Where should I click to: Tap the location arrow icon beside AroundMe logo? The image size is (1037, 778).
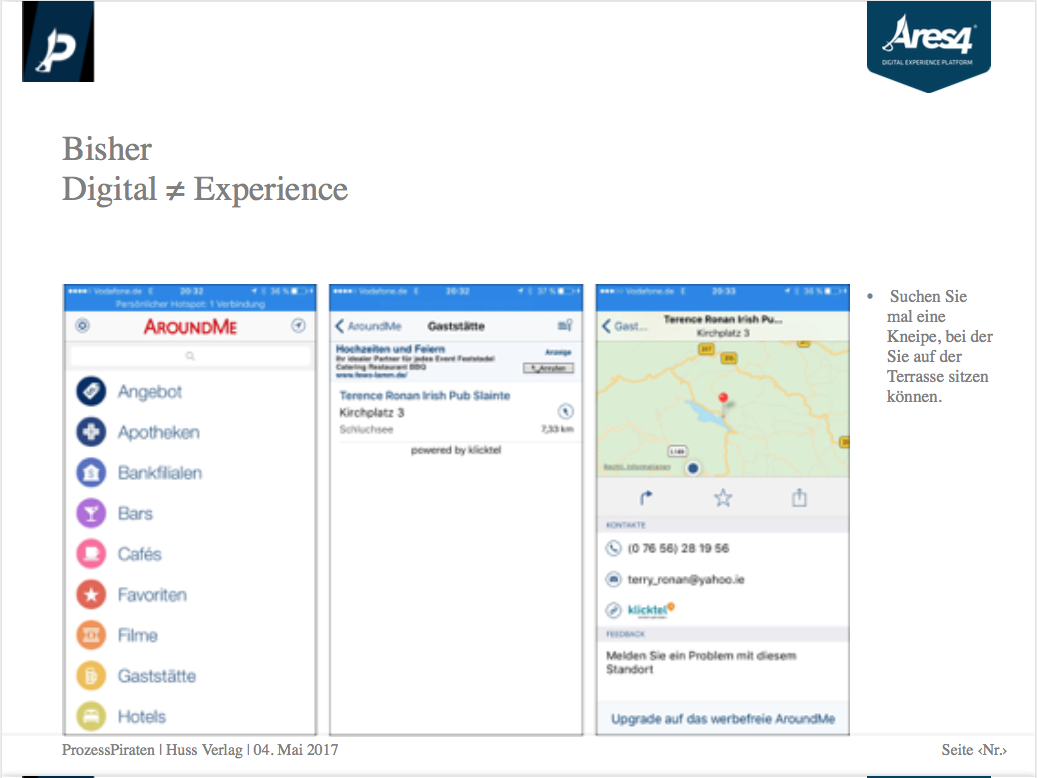(298, 325)
